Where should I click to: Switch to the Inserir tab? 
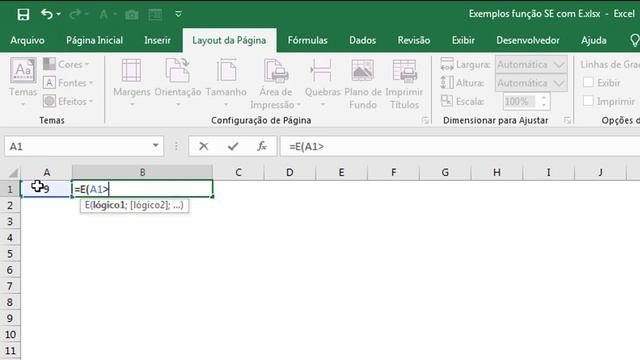point(157,40)
